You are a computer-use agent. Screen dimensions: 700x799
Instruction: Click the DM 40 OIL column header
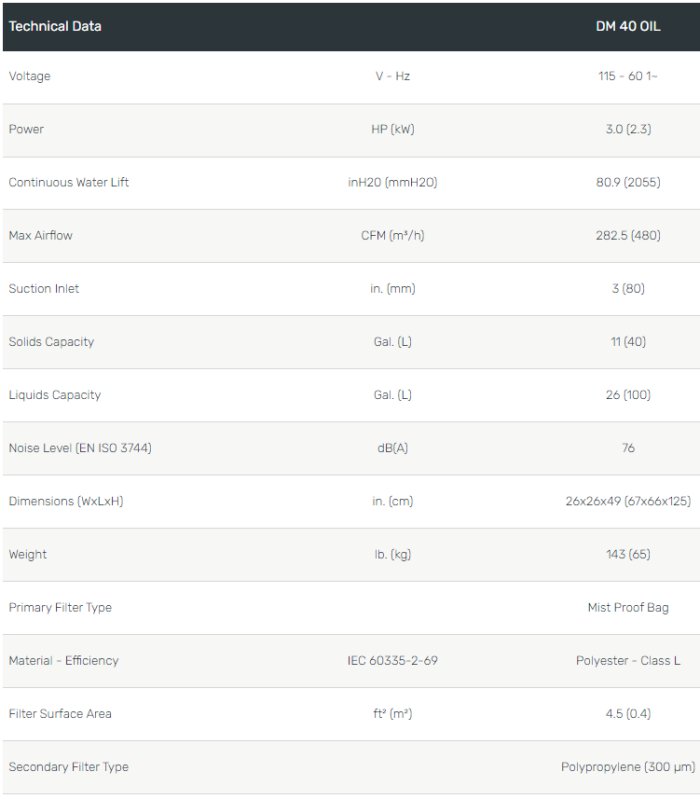click(x=628, y=26)
